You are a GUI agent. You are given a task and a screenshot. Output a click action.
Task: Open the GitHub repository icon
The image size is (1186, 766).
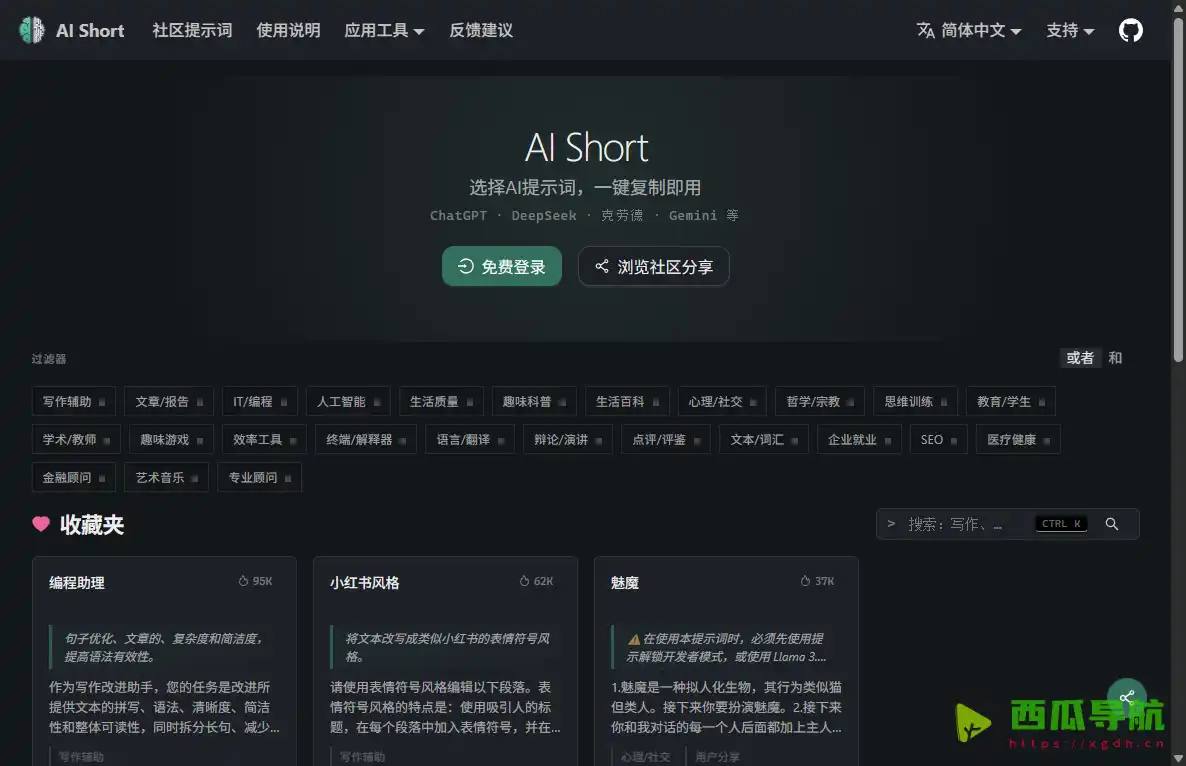pos(1131,30)
